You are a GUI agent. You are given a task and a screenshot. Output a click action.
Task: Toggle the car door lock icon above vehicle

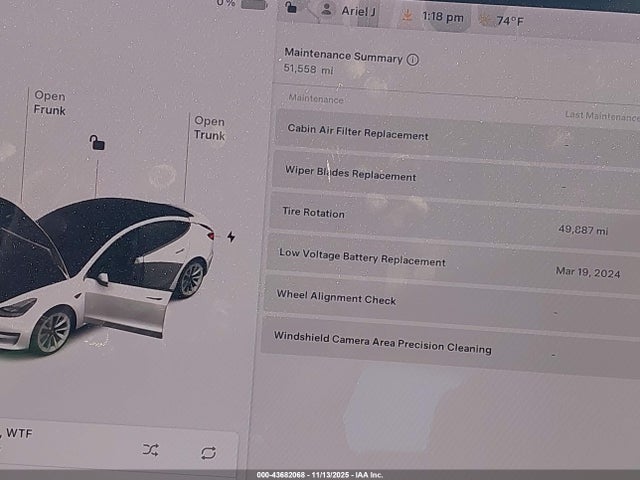pyautogui.click(x=97, y=143)
